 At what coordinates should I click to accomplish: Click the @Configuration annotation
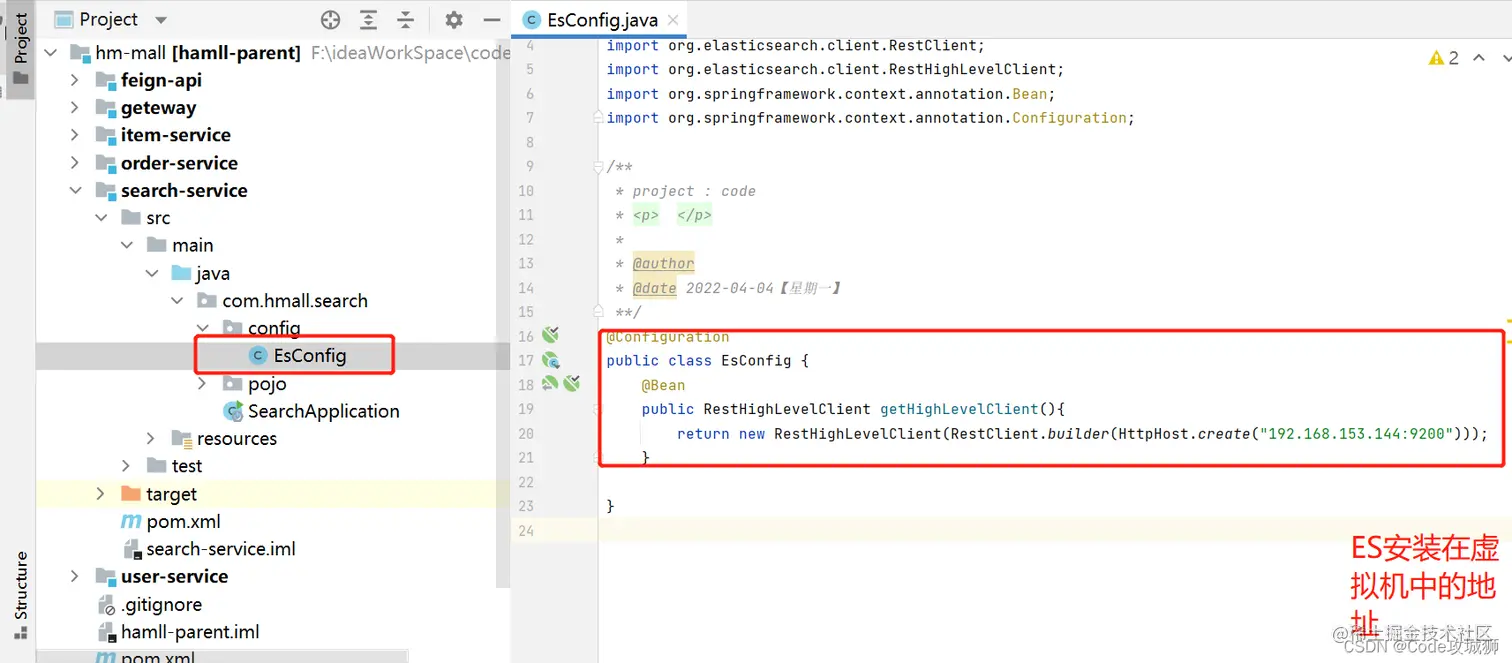[668, 337]
